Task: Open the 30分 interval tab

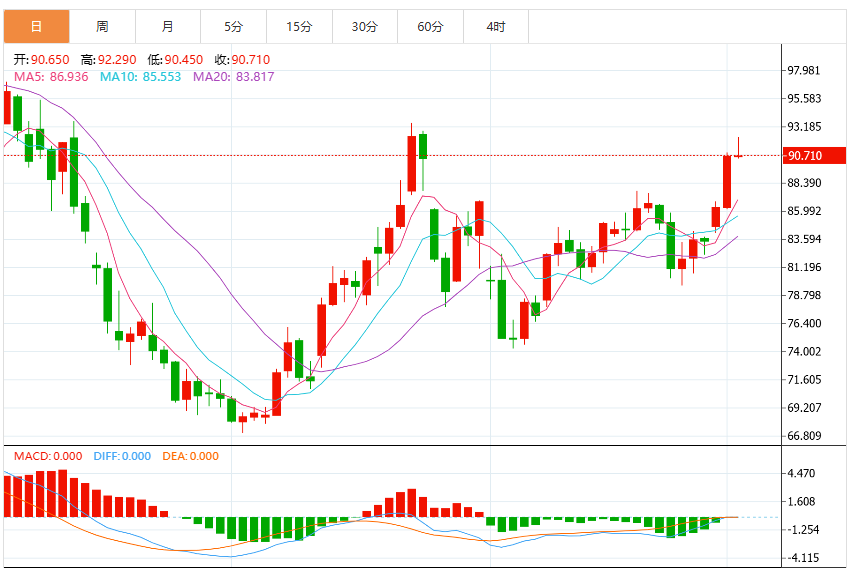Action: [x=365, y=27]
